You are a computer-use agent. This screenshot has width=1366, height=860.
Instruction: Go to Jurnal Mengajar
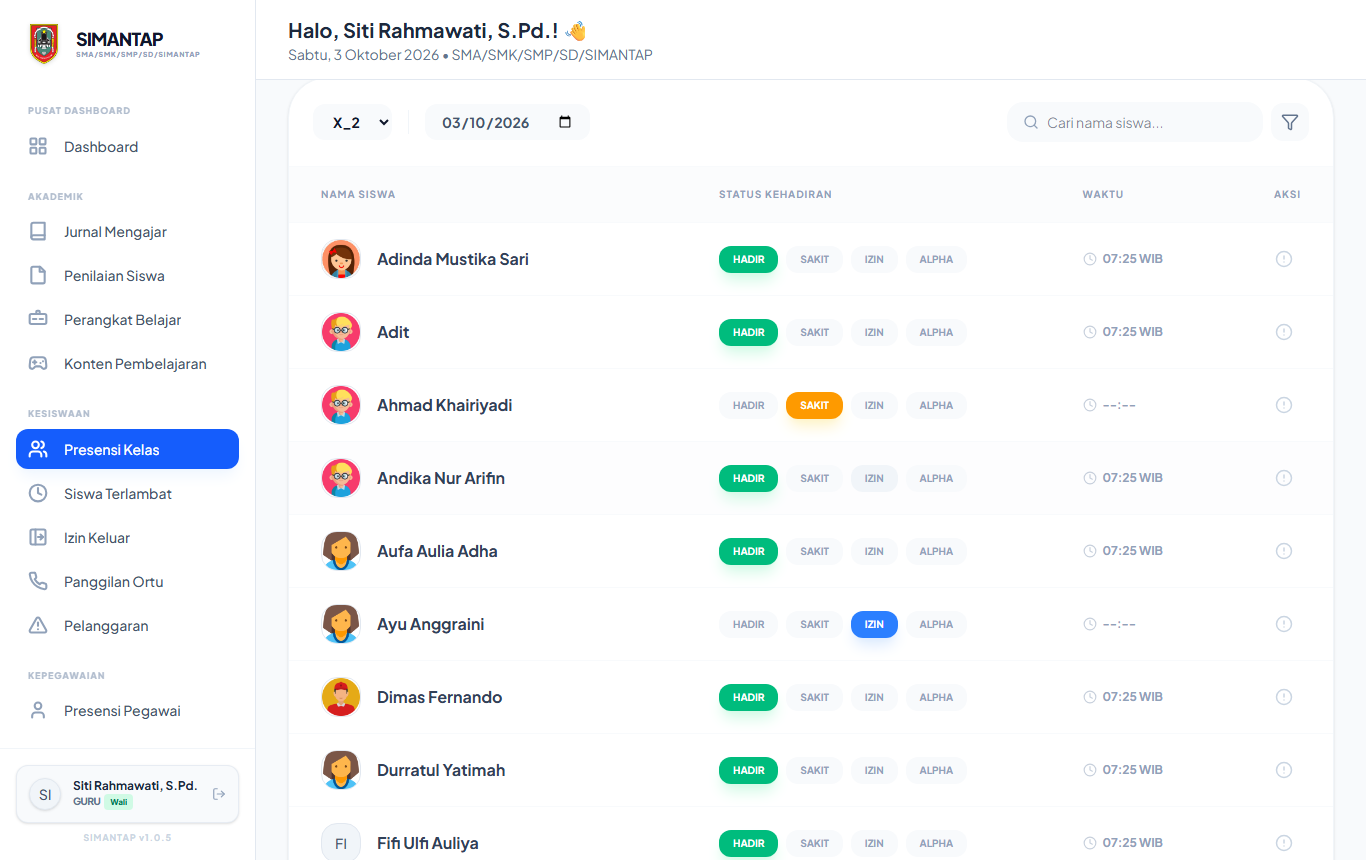127,232
